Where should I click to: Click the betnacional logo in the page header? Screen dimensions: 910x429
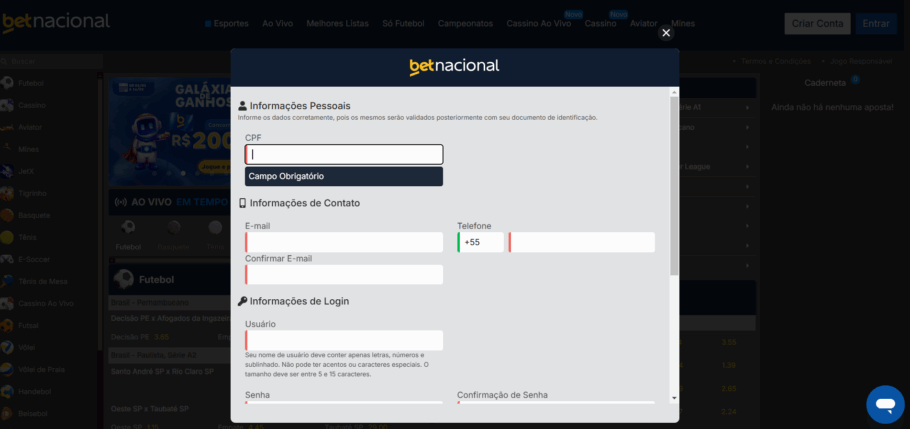coord(56,22)
